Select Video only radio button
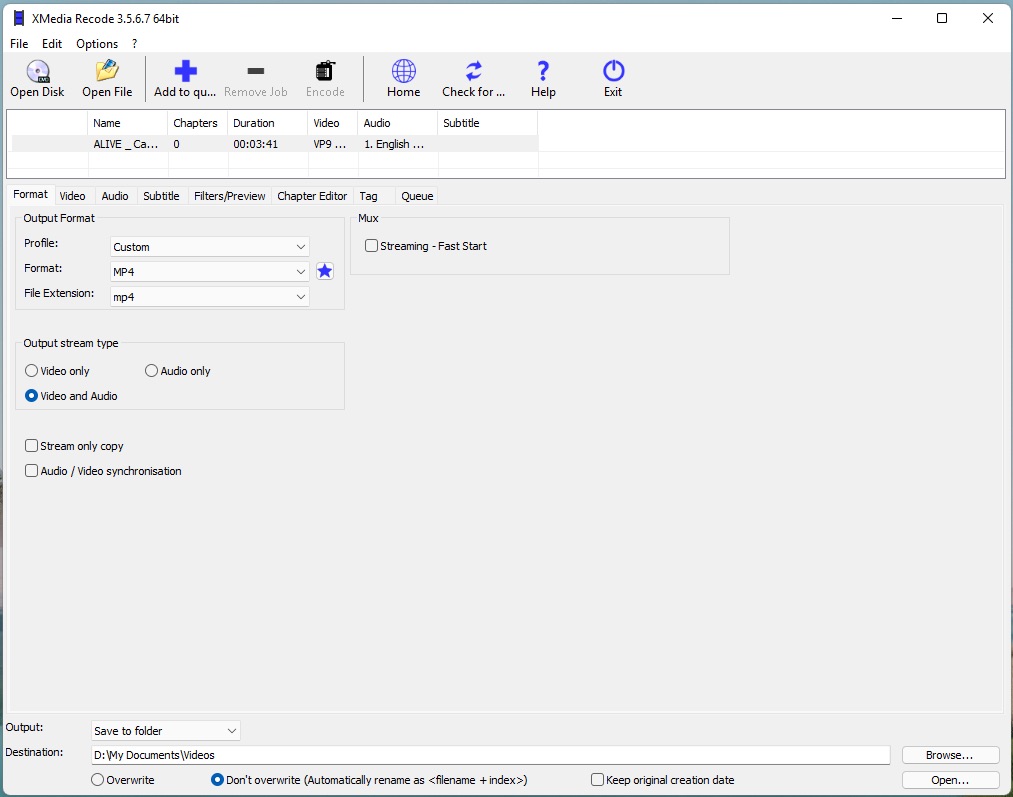The image size is (1013, 797). [31, 371]
